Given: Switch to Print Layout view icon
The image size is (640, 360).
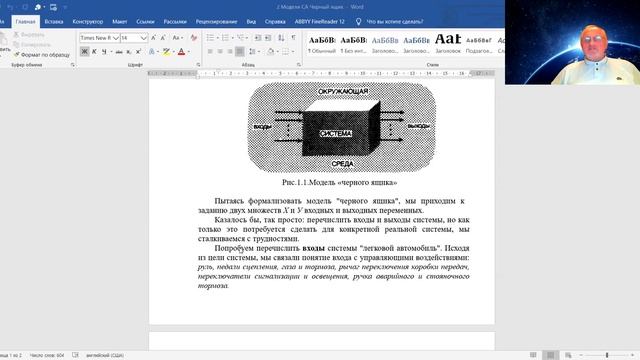Looking at the screenshot, I should coord(550,356).
